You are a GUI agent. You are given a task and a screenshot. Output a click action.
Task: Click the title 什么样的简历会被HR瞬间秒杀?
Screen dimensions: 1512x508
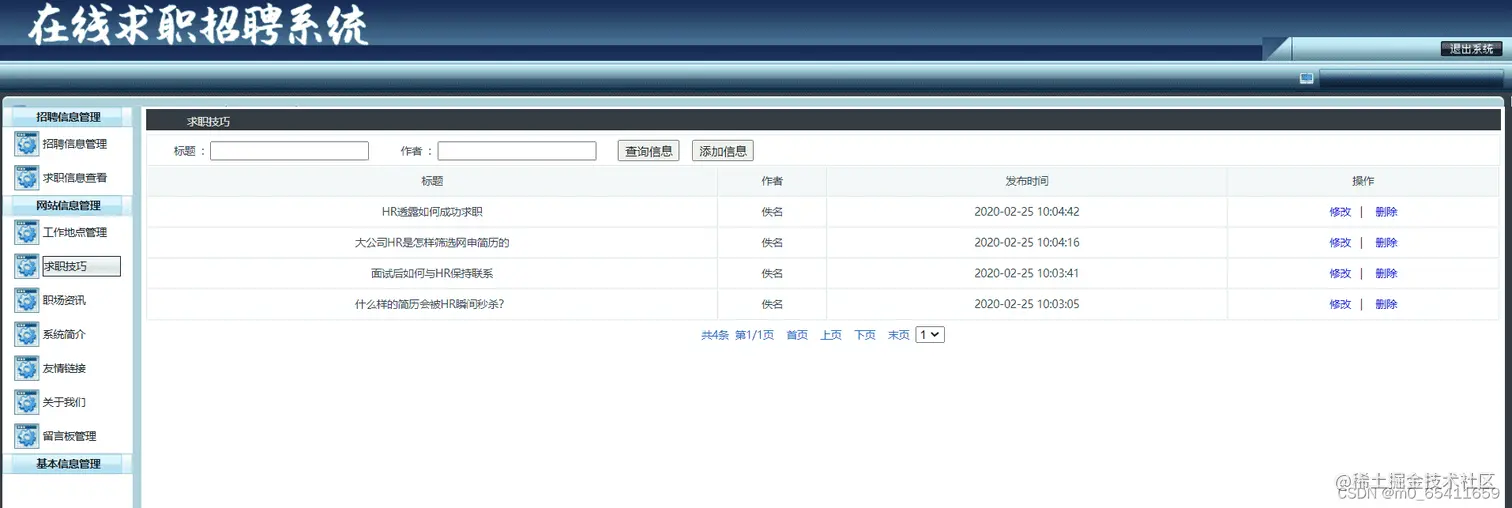click(x=429, y=305)
